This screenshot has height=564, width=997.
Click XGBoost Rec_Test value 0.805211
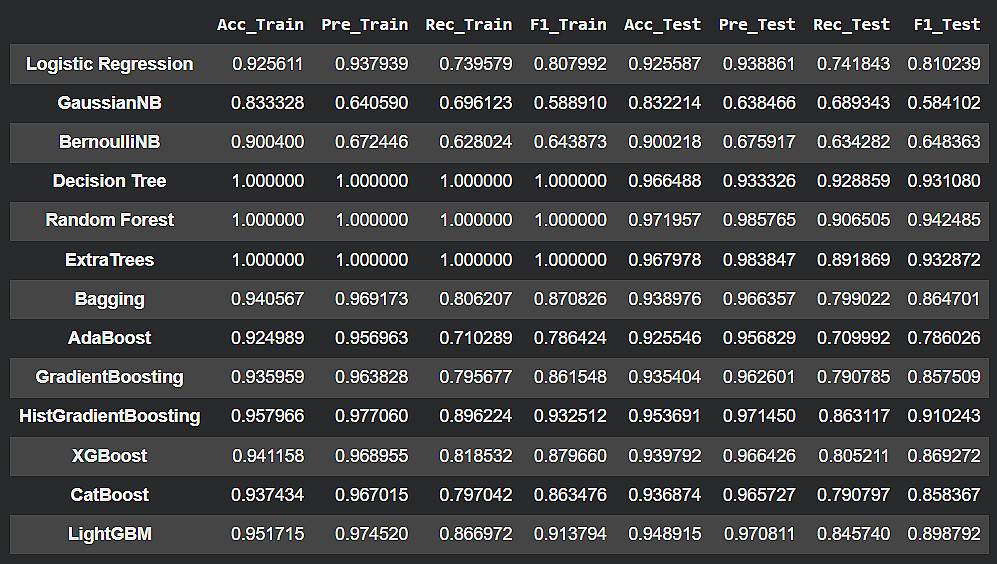pyautogui.click(x=854, y=456)
